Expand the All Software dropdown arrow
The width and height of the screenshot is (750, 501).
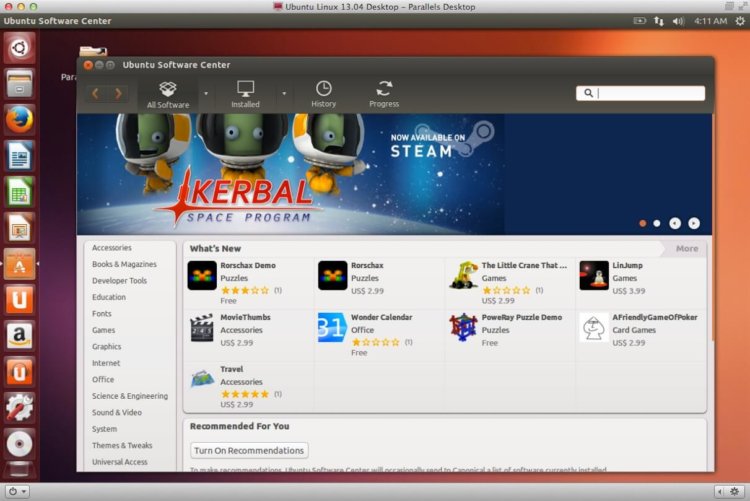(x=206, y=93)
